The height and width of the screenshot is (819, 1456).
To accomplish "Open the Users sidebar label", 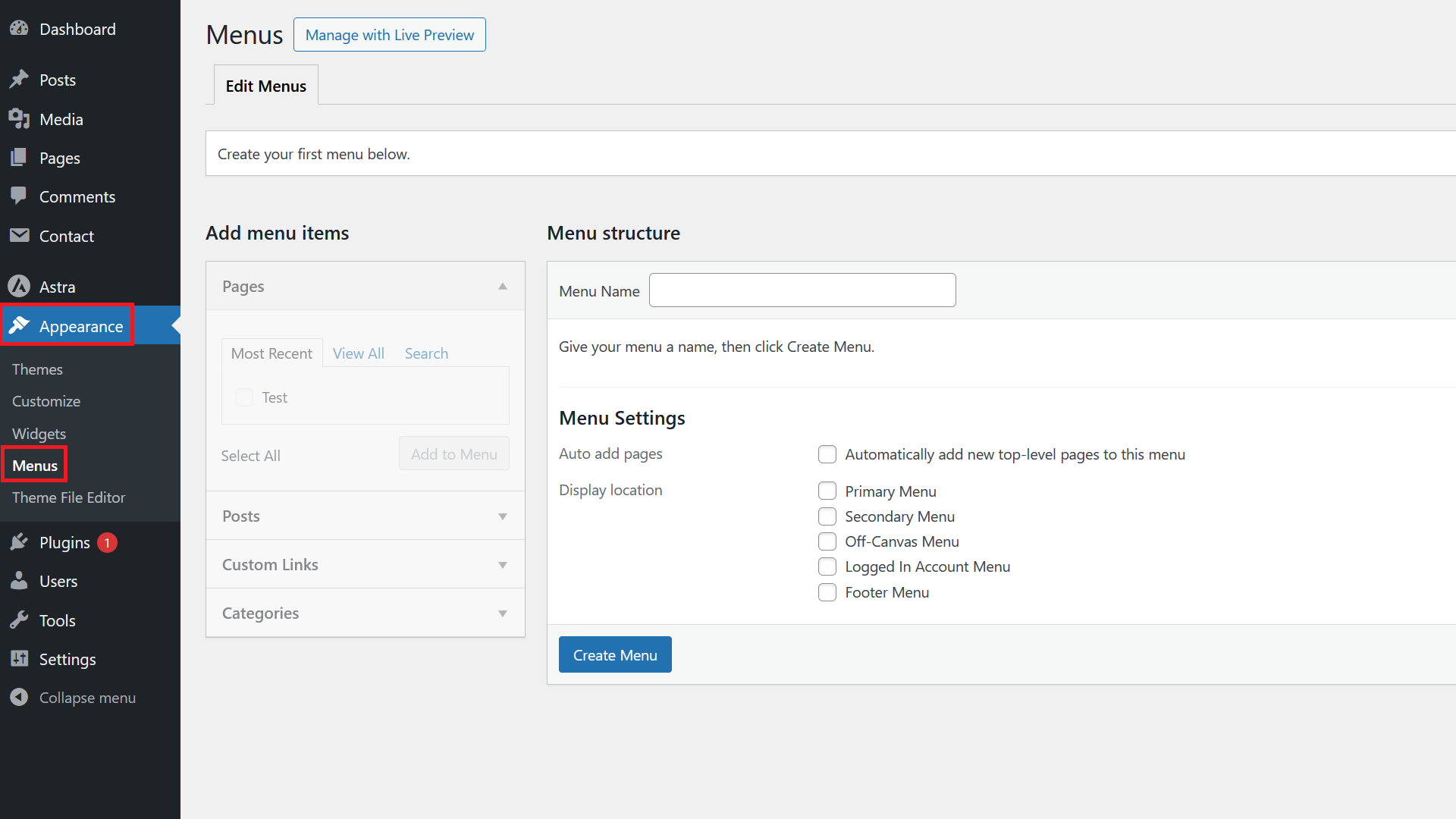I will coord(58,581).
